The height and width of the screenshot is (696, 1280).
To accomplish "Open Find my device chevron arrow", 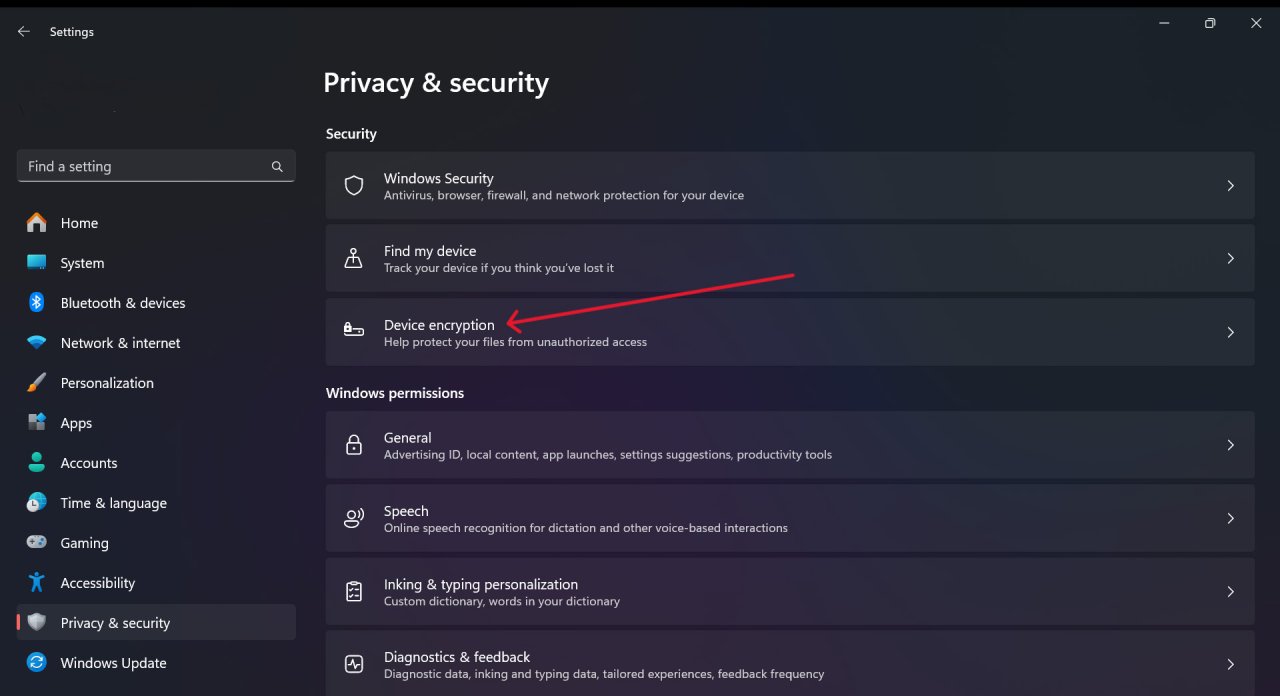I will pyautogui.click(x=1231, y=259).
